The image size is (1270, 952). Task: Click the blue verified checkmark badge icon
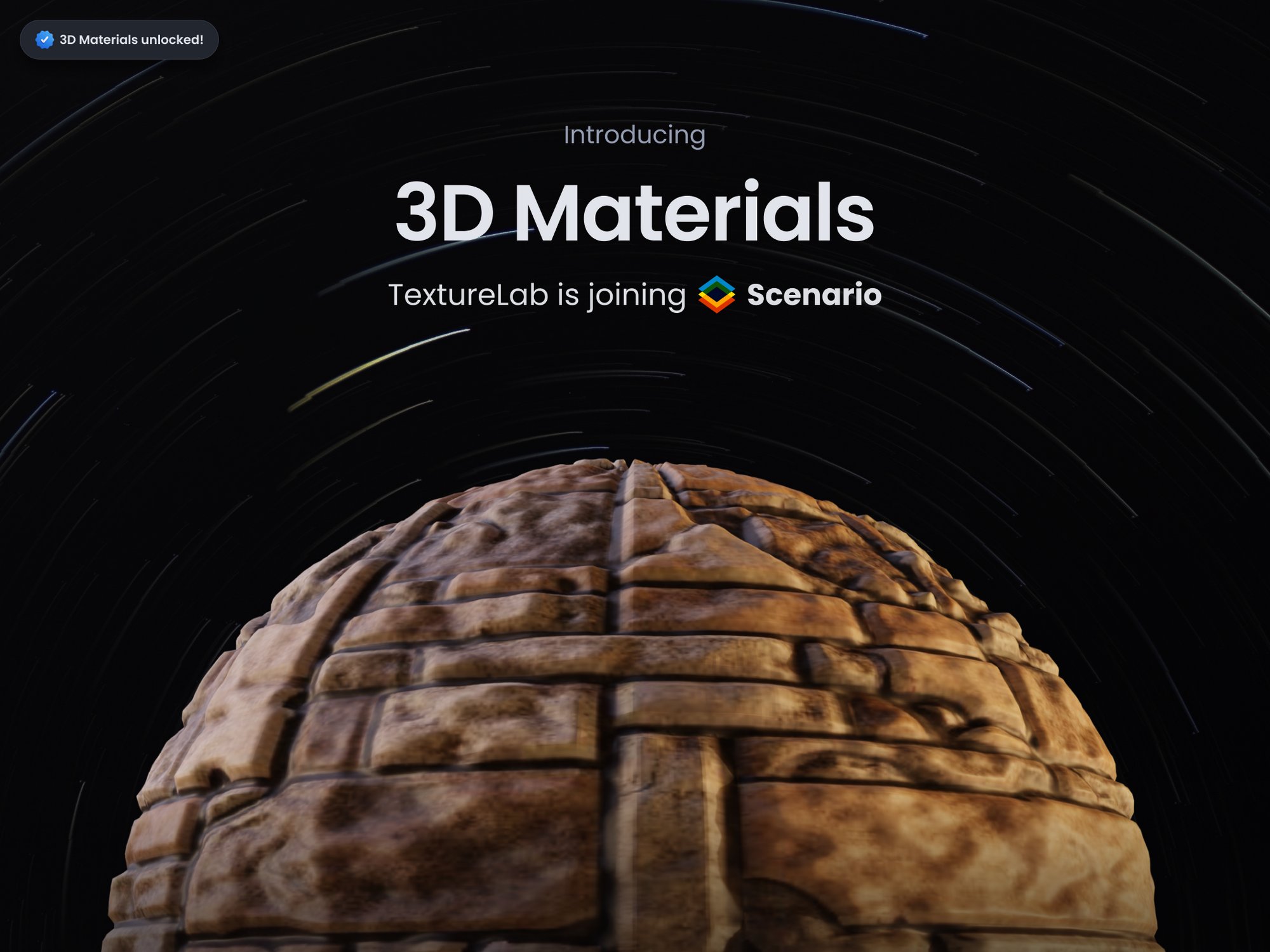(x=44, y=39)
